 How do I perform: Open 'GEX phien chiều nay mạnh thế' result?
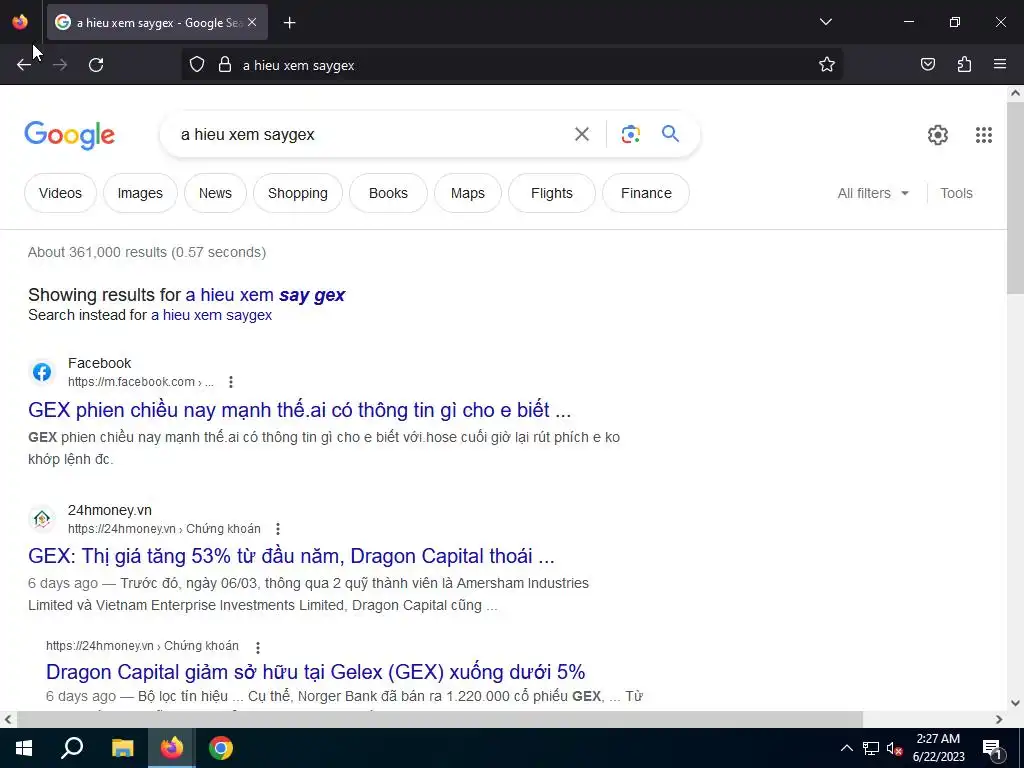tap(300, 410)
